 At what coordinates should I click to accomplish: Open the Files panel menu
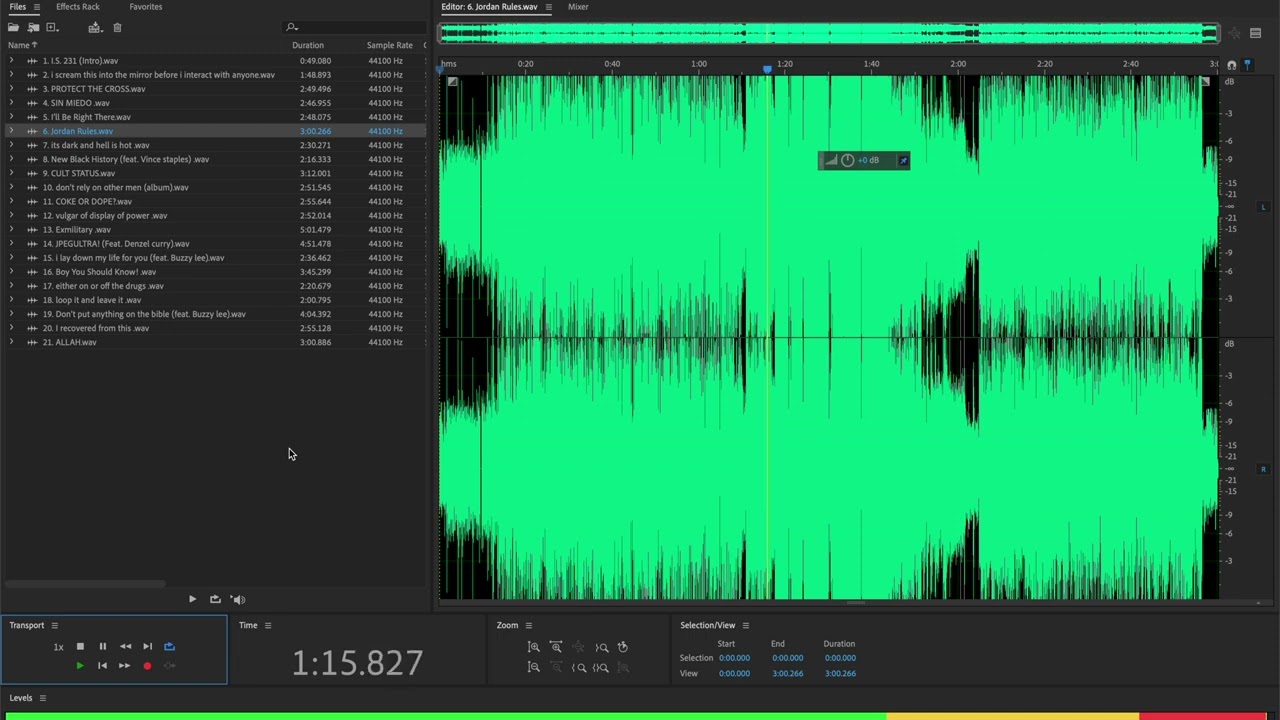pos(37,7)
